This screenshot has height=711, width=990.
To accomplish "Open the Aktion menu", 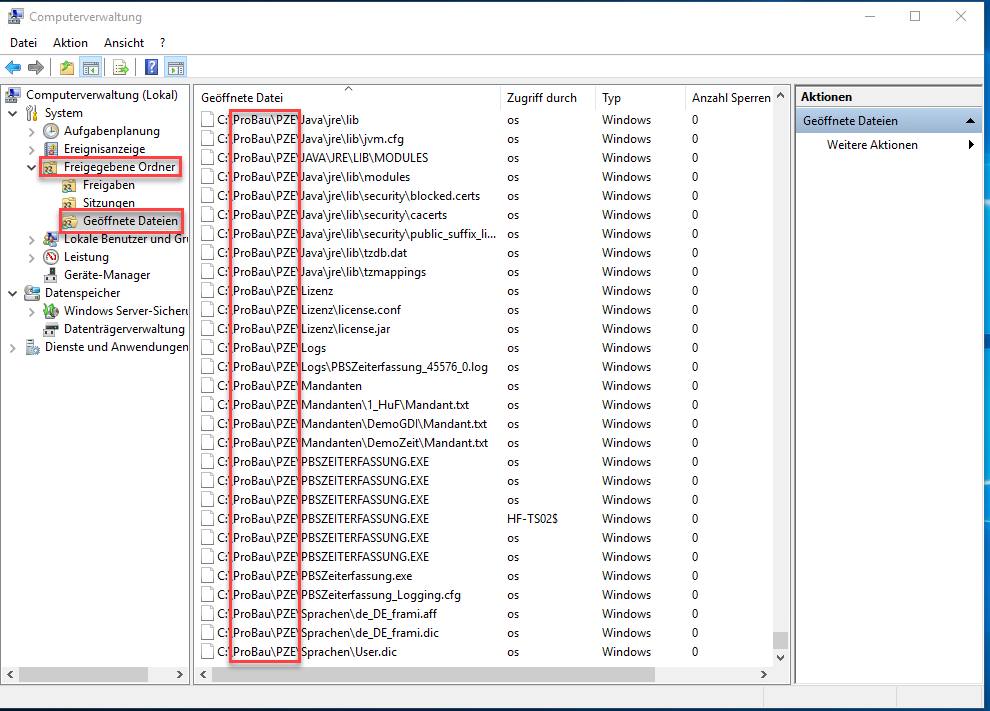I will point(70,43).
